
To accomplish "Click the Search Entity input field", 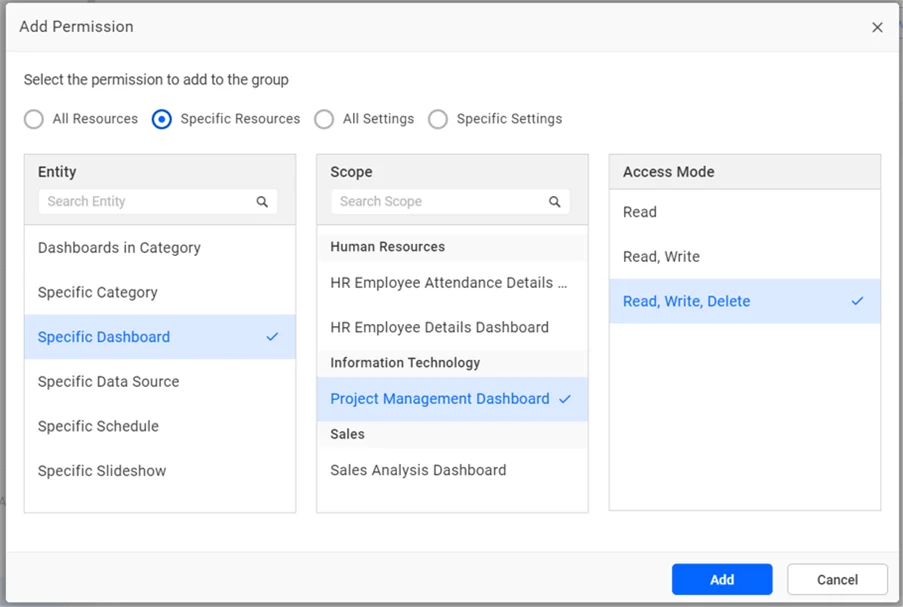I will 140,201.
